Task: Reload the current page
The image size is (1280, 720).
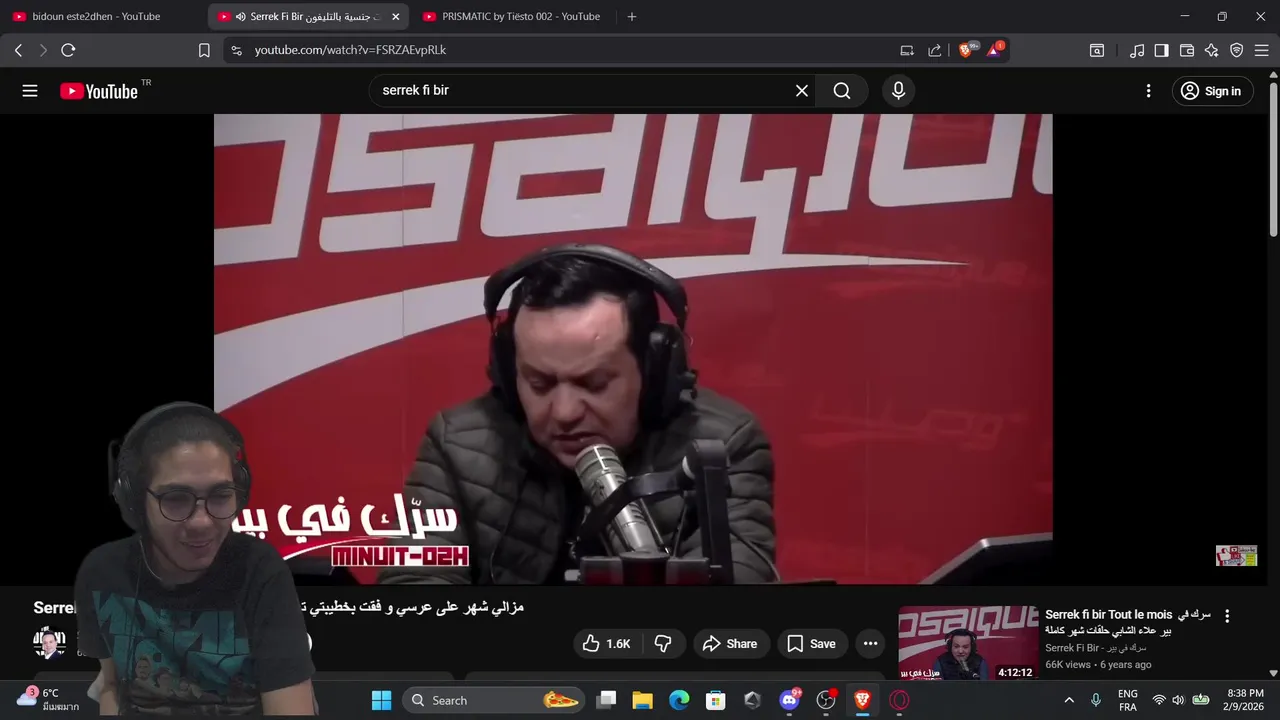Action: tap(68, 50)
